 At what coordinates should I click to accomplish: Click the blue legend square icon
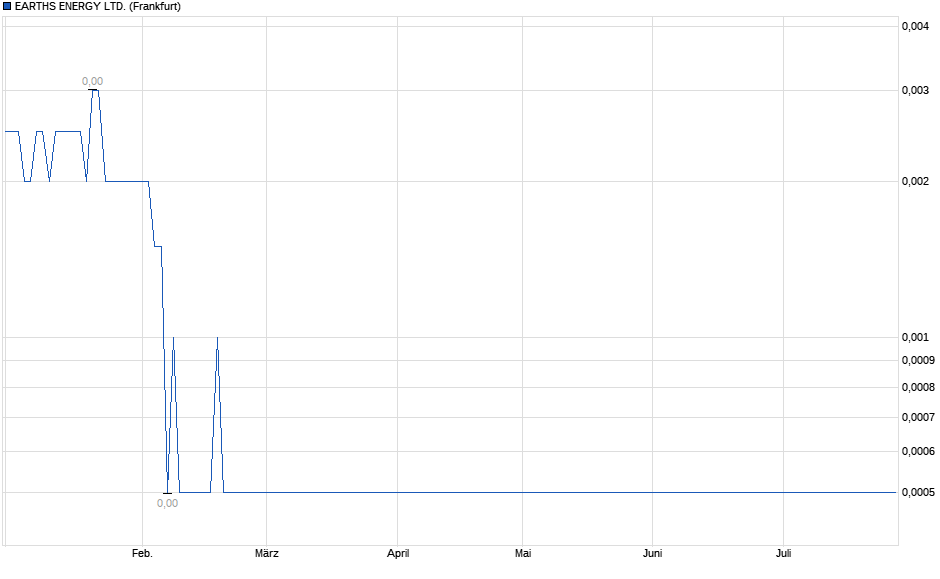tap(7, 7)
